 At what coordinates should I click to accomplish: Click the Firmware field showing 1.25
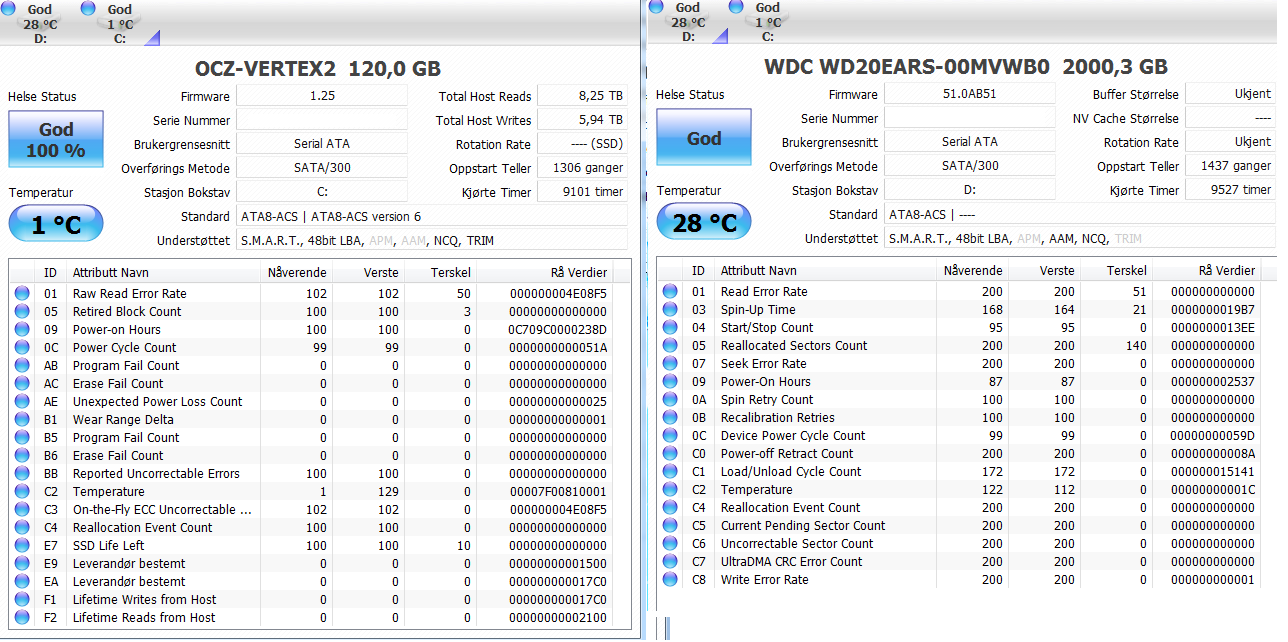pyautogui.click(x=322, y=96)
